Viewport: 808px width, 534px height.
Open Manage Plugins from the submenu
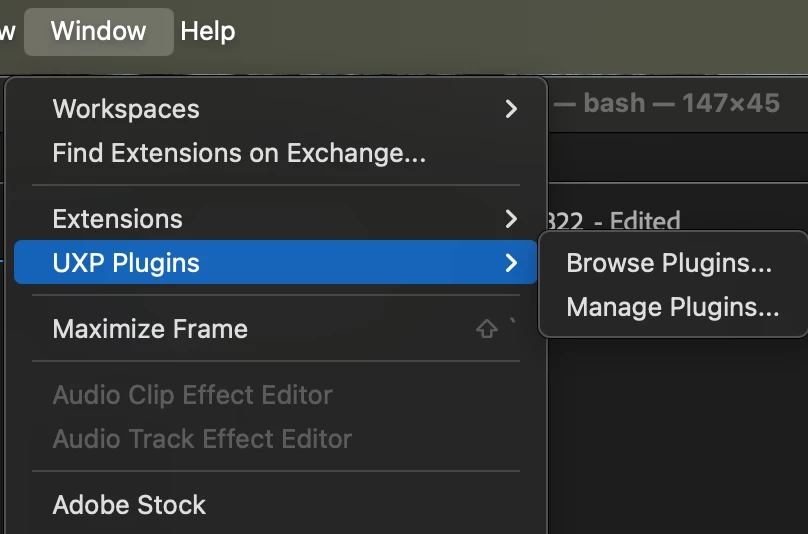coord(672,307)
